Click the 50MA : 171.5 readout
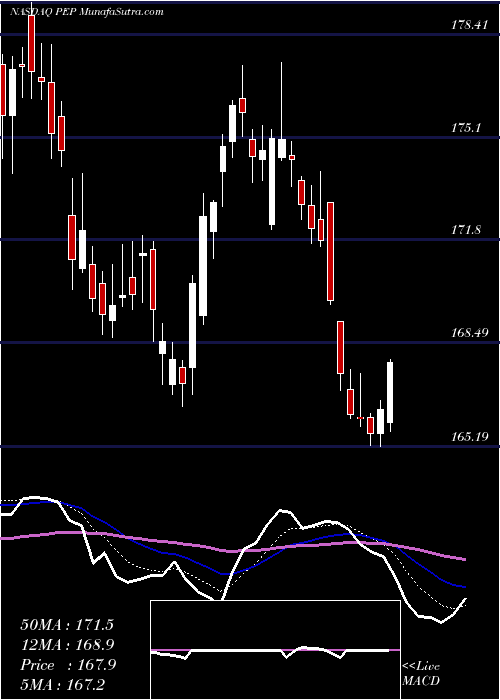 pyautogui.click(x=67, y=625)
